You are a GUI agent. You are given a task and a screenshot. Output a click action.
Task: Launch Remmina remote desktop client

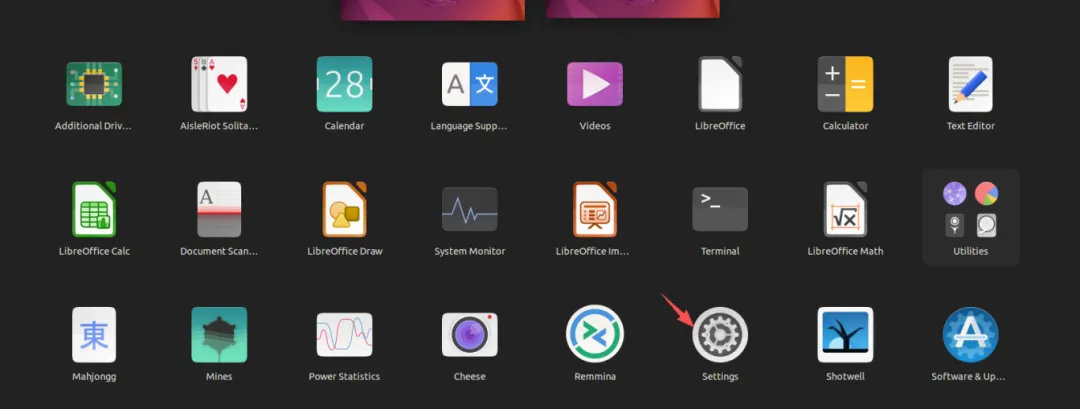(x=595, y=334)
